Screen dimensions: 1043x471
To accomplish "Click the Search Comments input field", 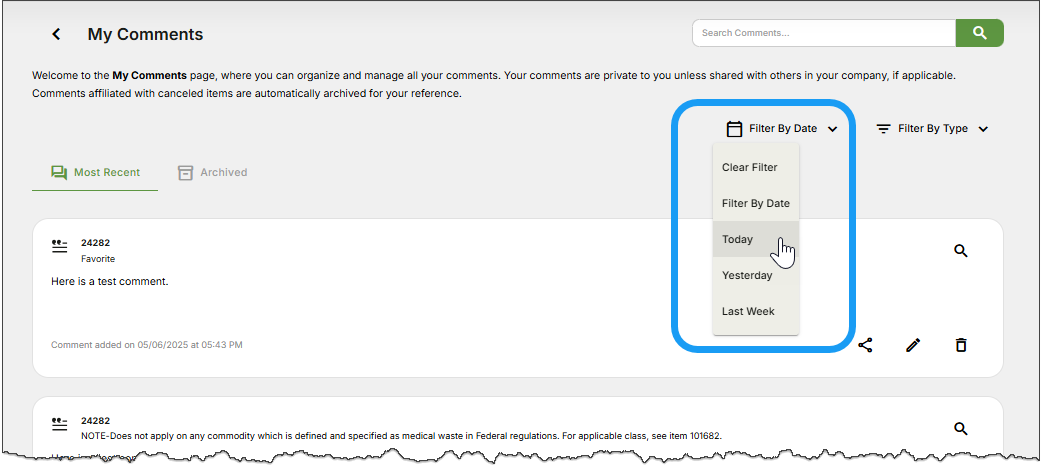I will [823, 33].
